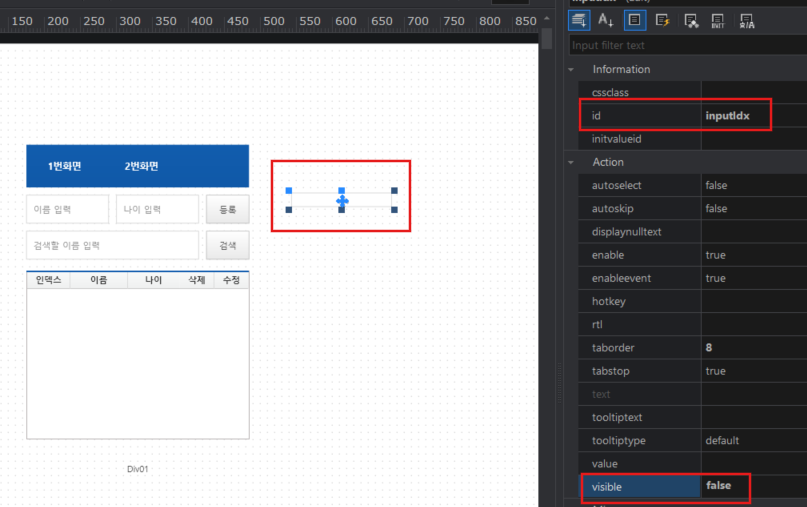The width and height of the screenshot is (807, 507).
Task: Select the greyed text property
Action: (x=601, y=394)
